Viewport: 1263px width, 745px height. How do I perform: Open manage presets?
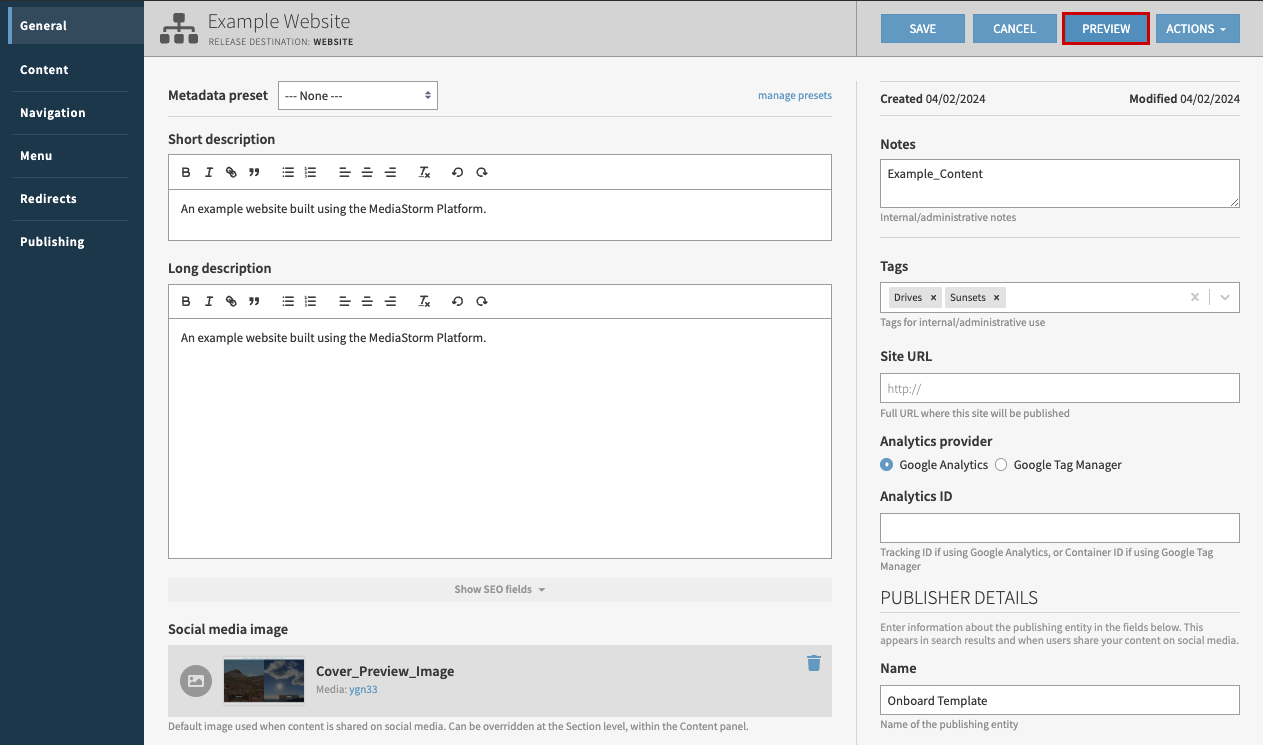tap(794, 94)
